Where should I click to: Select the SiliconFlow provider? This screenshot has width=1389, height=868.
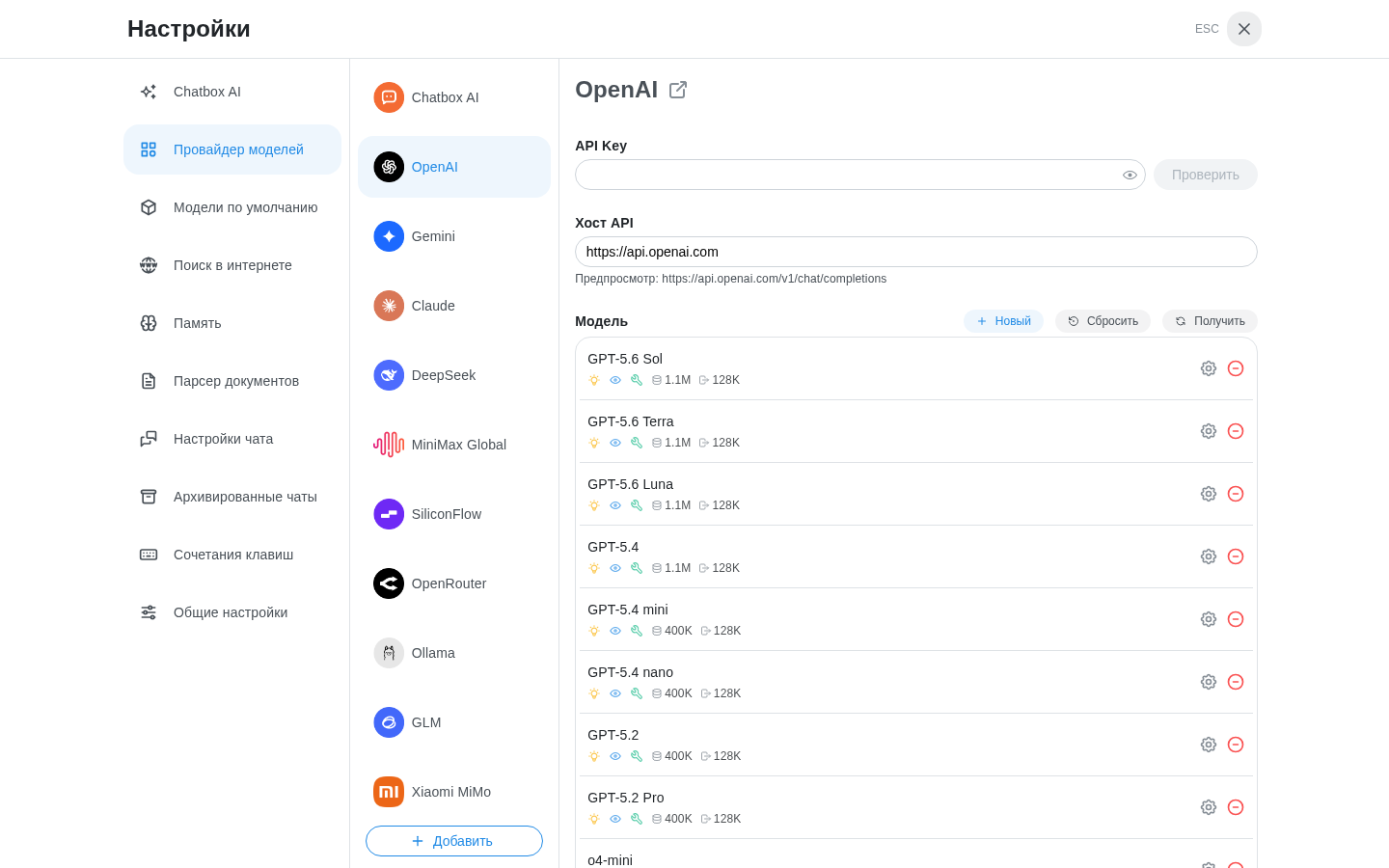[x=454, y=514]
